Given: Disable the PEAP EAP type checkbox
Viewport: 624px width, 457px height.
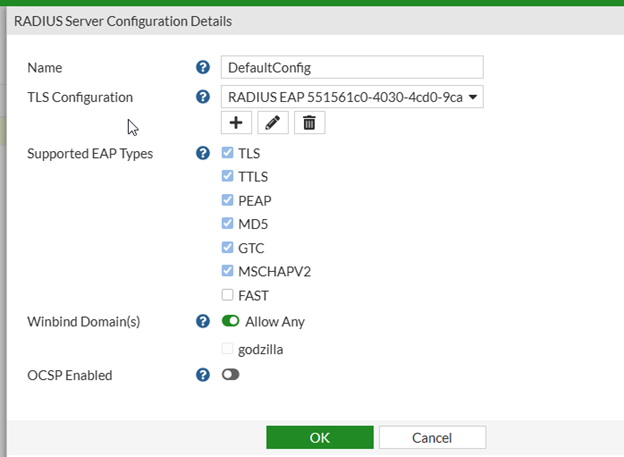Looking at the screenshot, I should click(228, 200).
